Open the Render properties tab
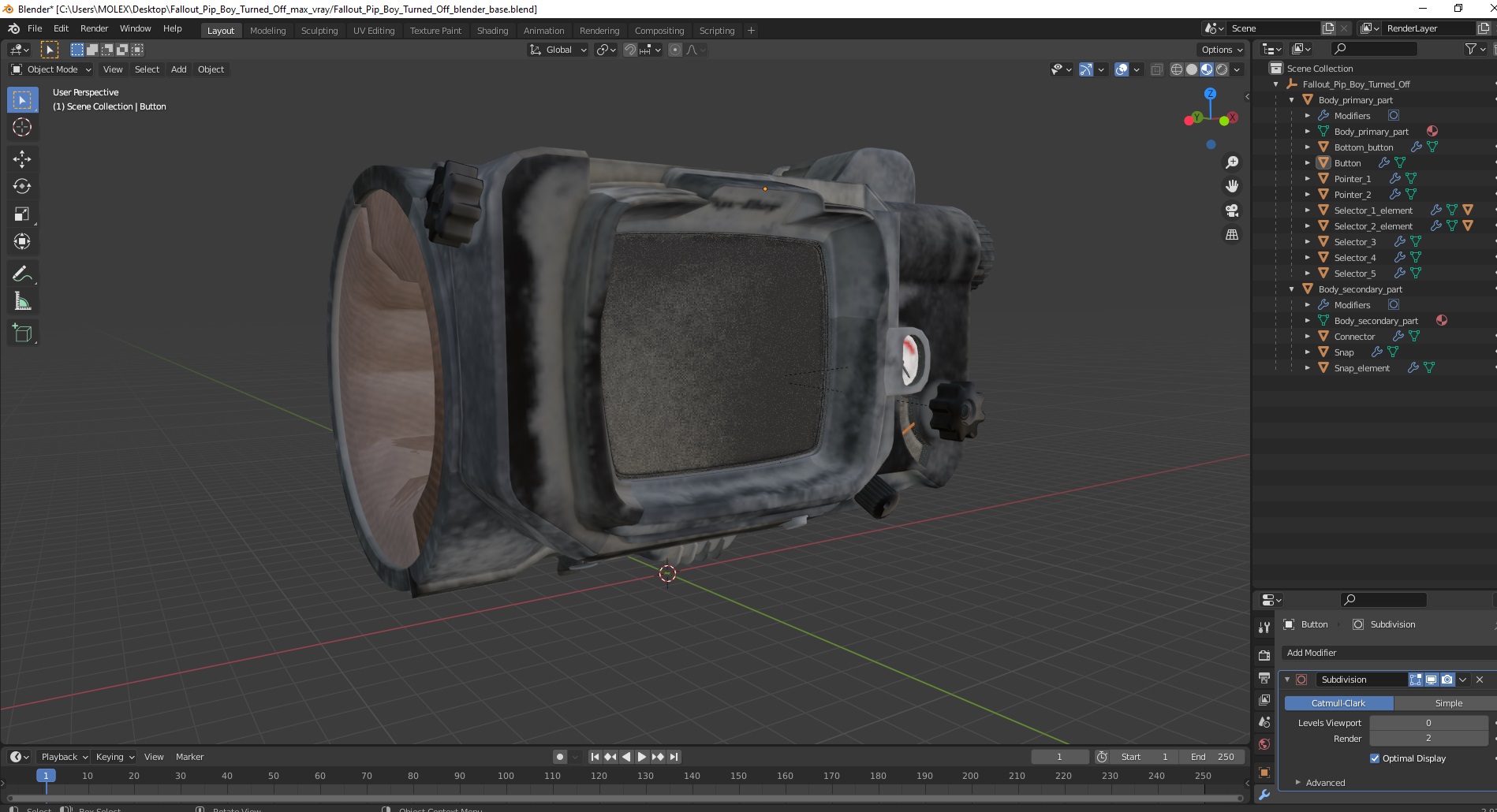The height and width of the screenshot is (812, 1497). pos(1264,655)
